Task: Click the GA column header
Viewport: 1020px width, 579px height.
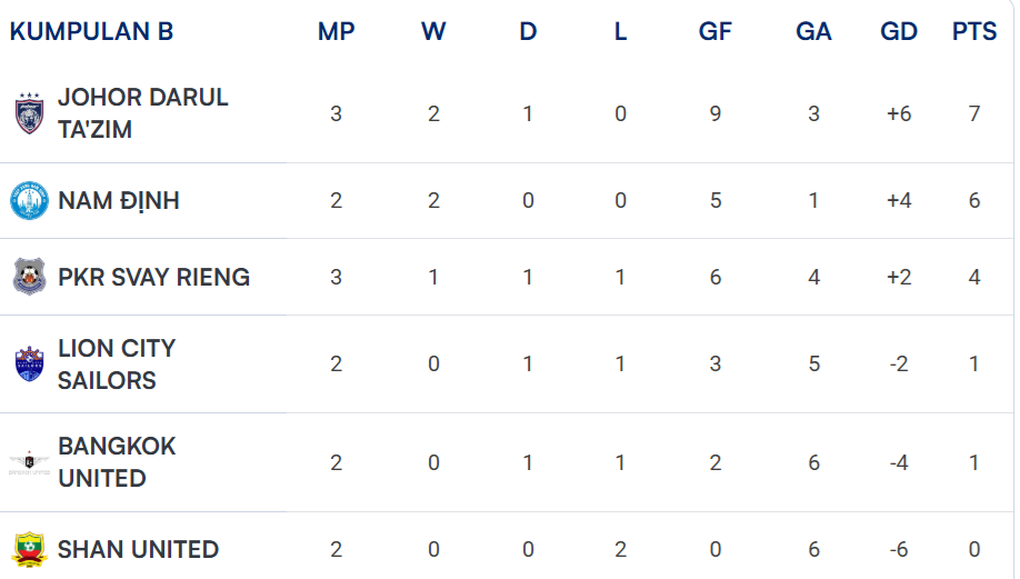Action: (814, 31)
